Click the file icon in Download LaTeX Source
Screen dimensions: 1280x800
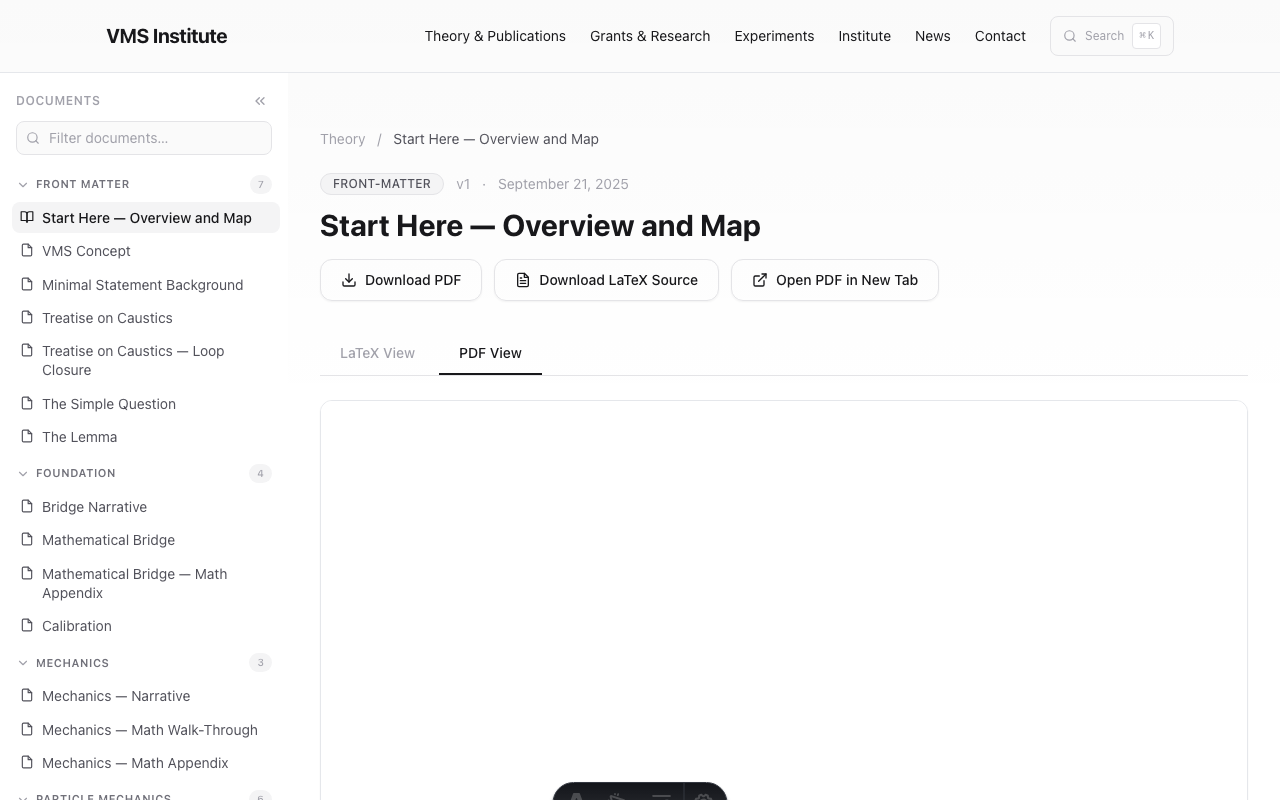(x=523, y=280)
